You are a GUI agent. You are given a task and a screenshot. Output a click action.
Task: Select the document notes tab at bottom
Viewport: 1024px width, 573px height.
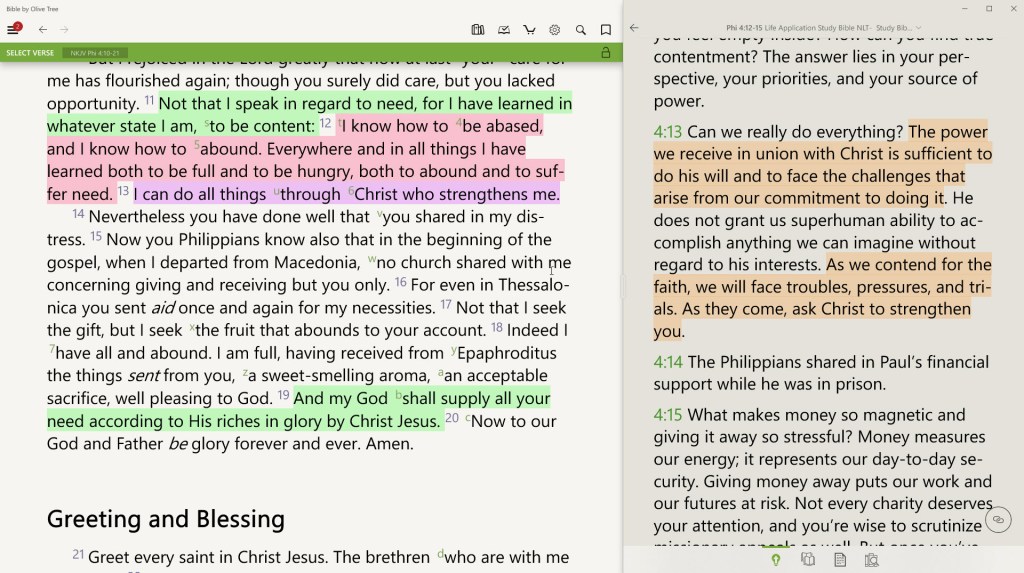click(x=840, y=560)
